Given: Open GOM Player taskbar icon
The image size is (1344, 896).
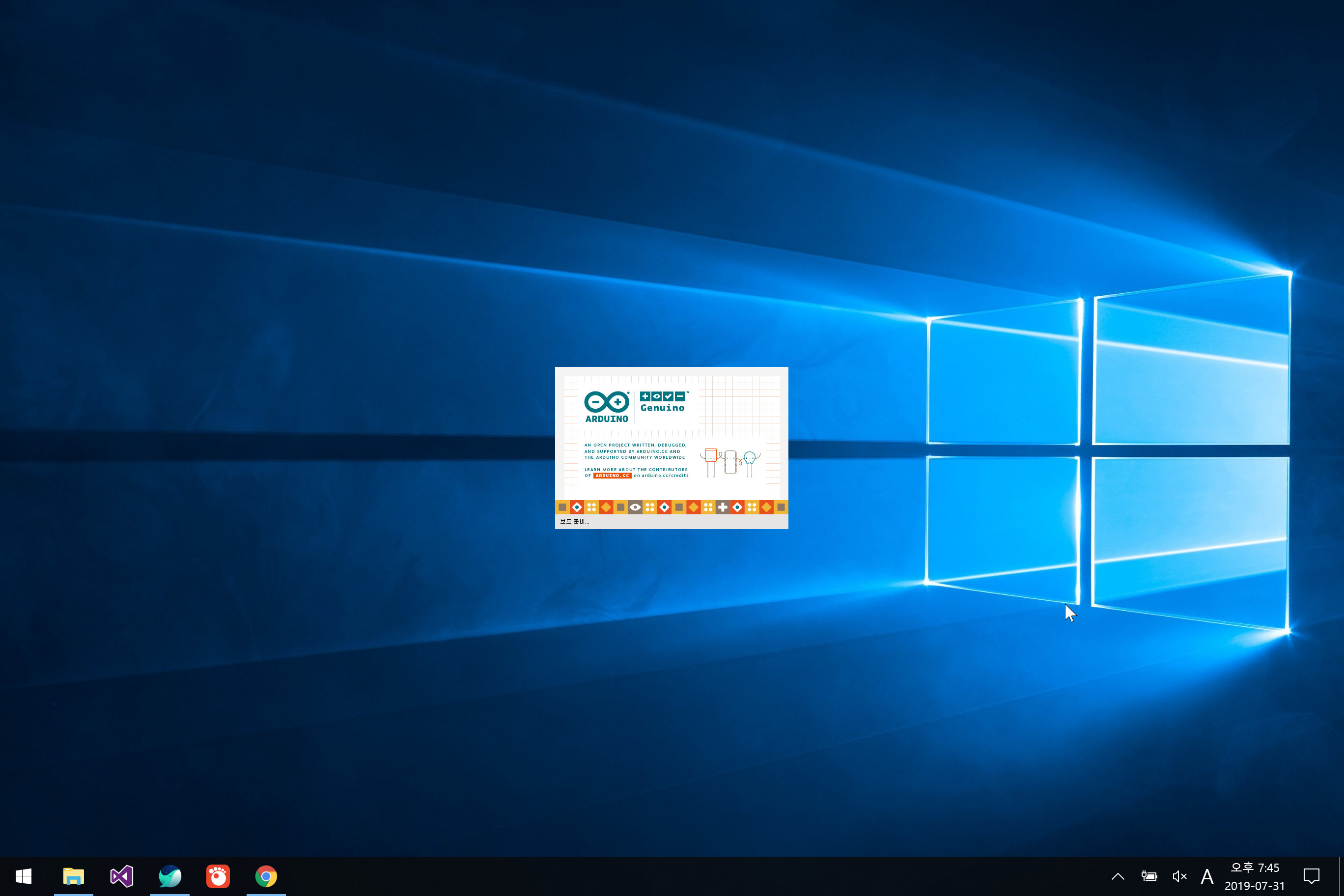Looking at the screenshot, I should click(218, 876).
